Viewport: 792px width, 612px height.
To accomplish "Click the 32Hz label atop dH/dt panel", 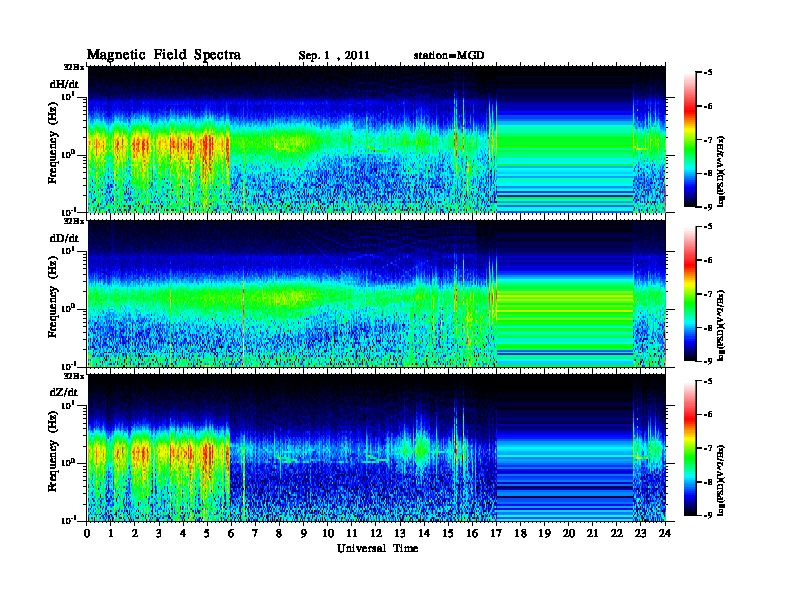I will click(74, 67).
